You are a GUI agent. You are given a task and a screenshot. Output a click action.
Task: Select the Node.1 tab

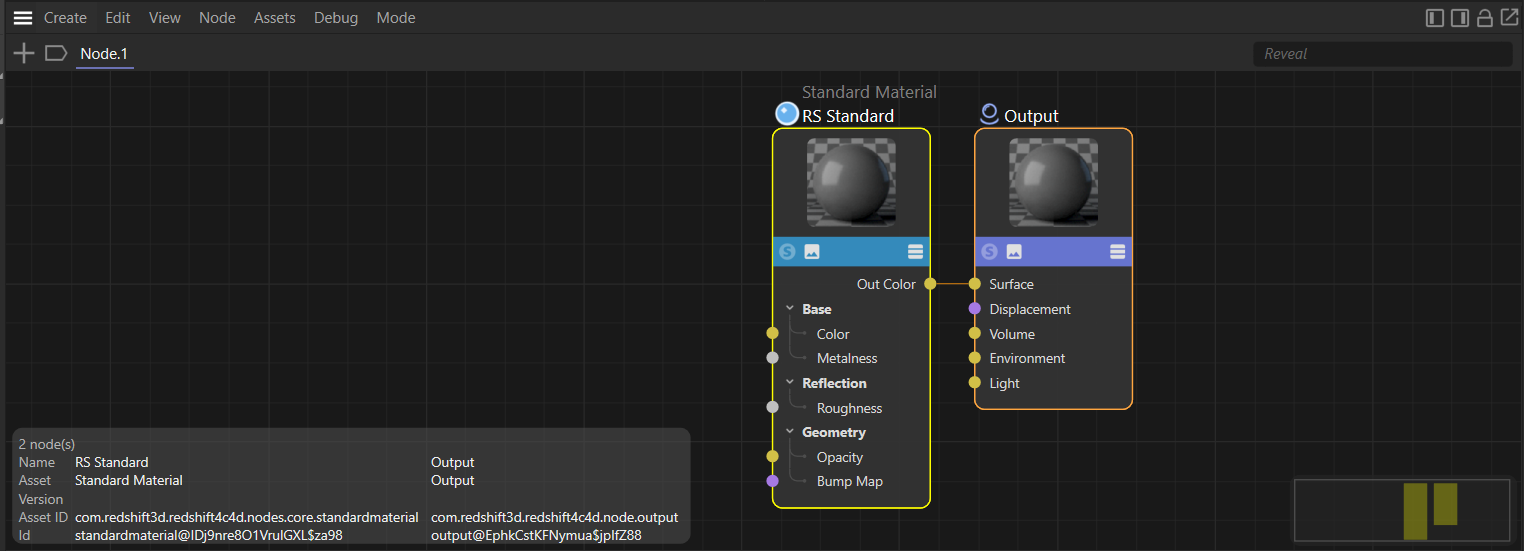coord(104,54)
